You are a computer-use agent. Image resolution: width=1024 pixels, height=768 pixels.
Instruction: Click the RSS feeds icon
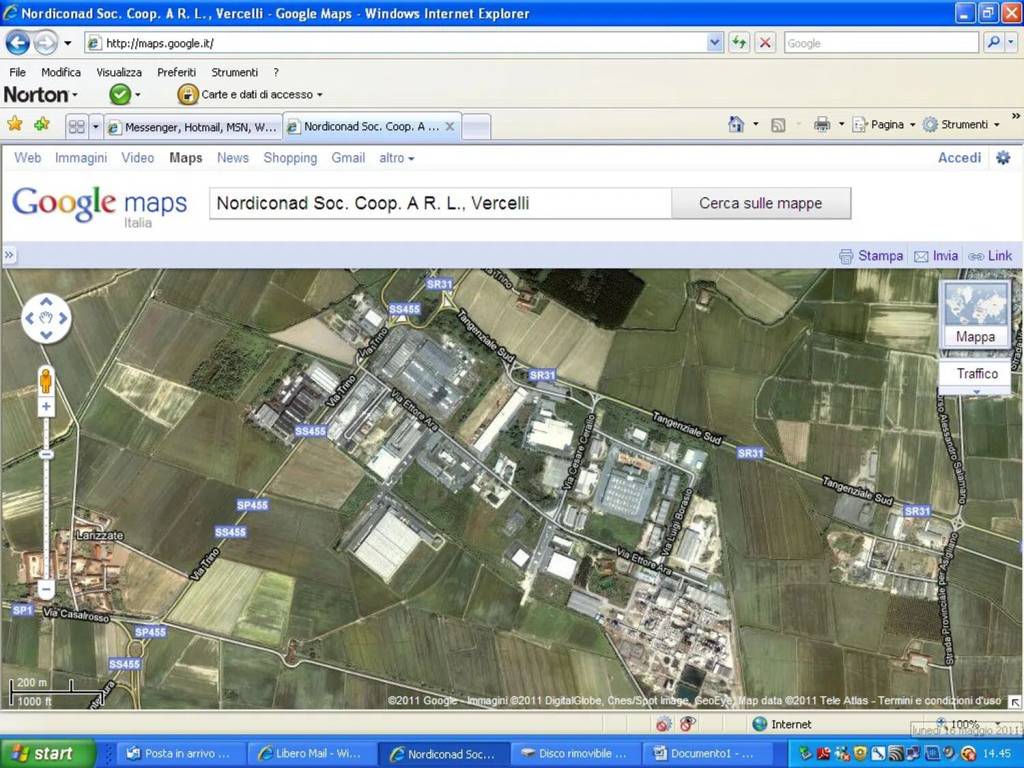tap(778, 125)
